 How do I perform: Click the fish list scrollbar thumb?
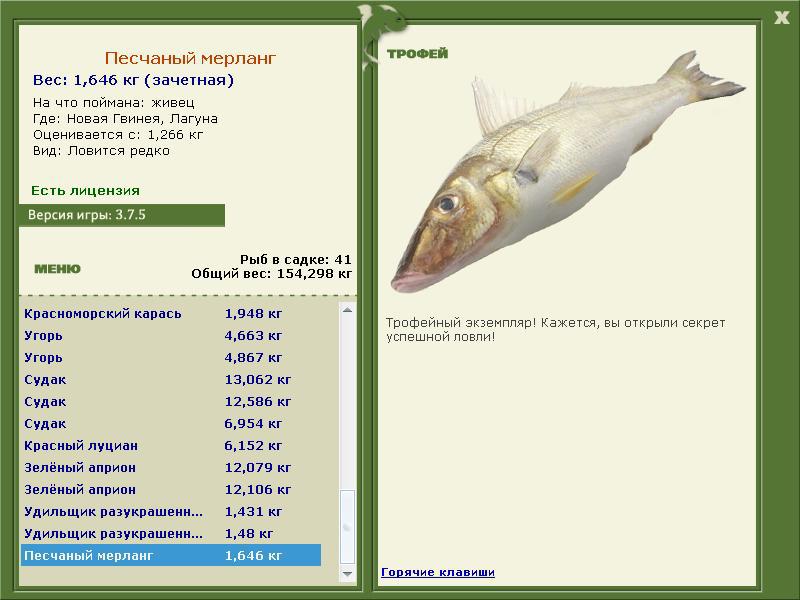(x=347, y=527)
